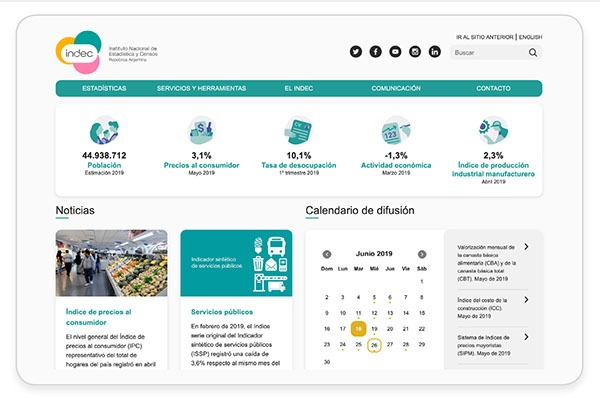Open Servicios y Herramientas menu

point(201,88)
